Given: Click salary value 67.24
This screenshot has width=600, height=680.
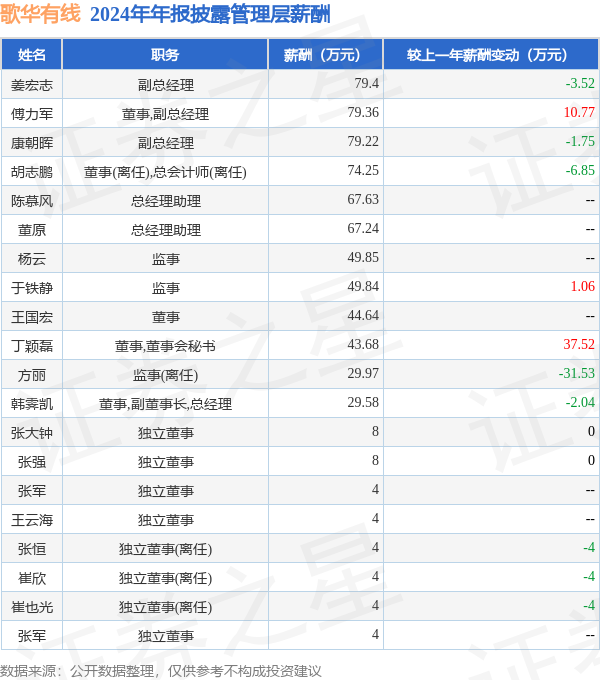Looking at the screenshot, I should point(363,229).
